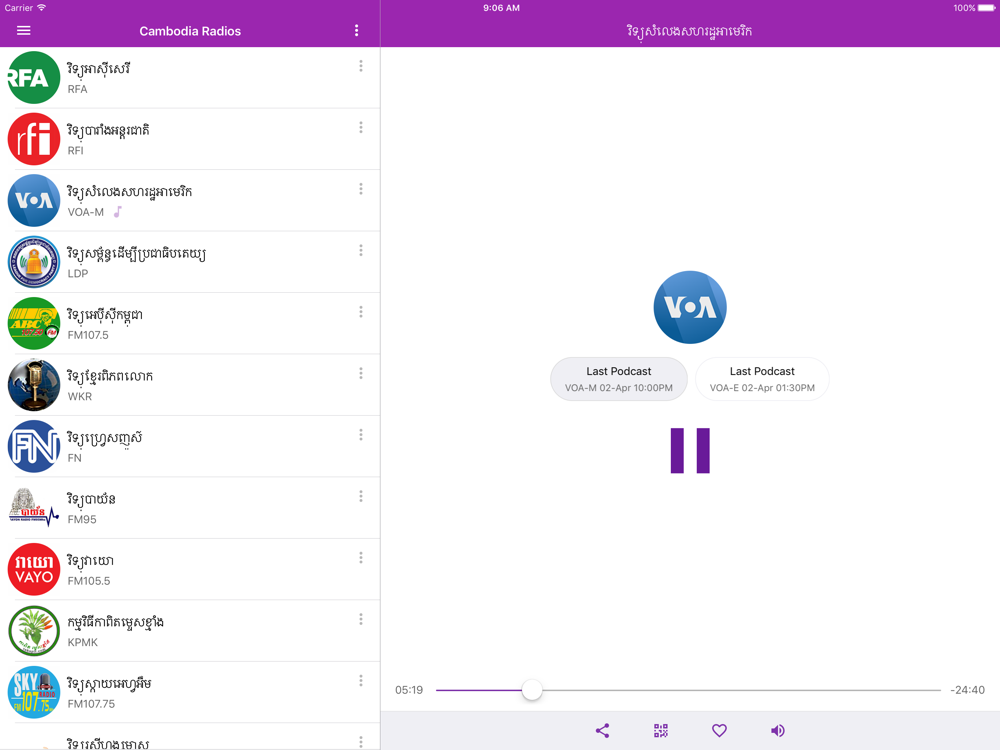Open options for the KPMK station
Image resolution: width=1000 pixels, height=750 pixels.
361,619
